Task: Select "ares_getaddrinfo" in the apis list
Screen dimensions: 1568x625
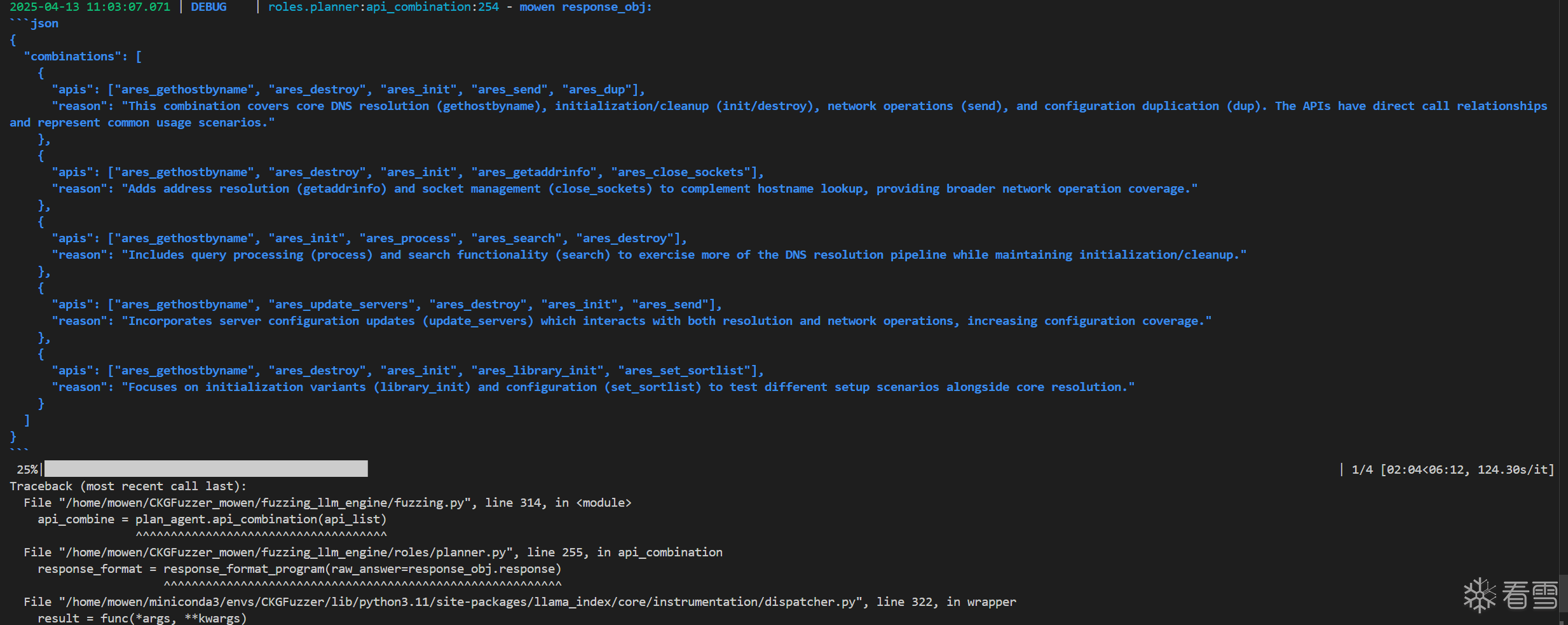Action: [534, 172]
